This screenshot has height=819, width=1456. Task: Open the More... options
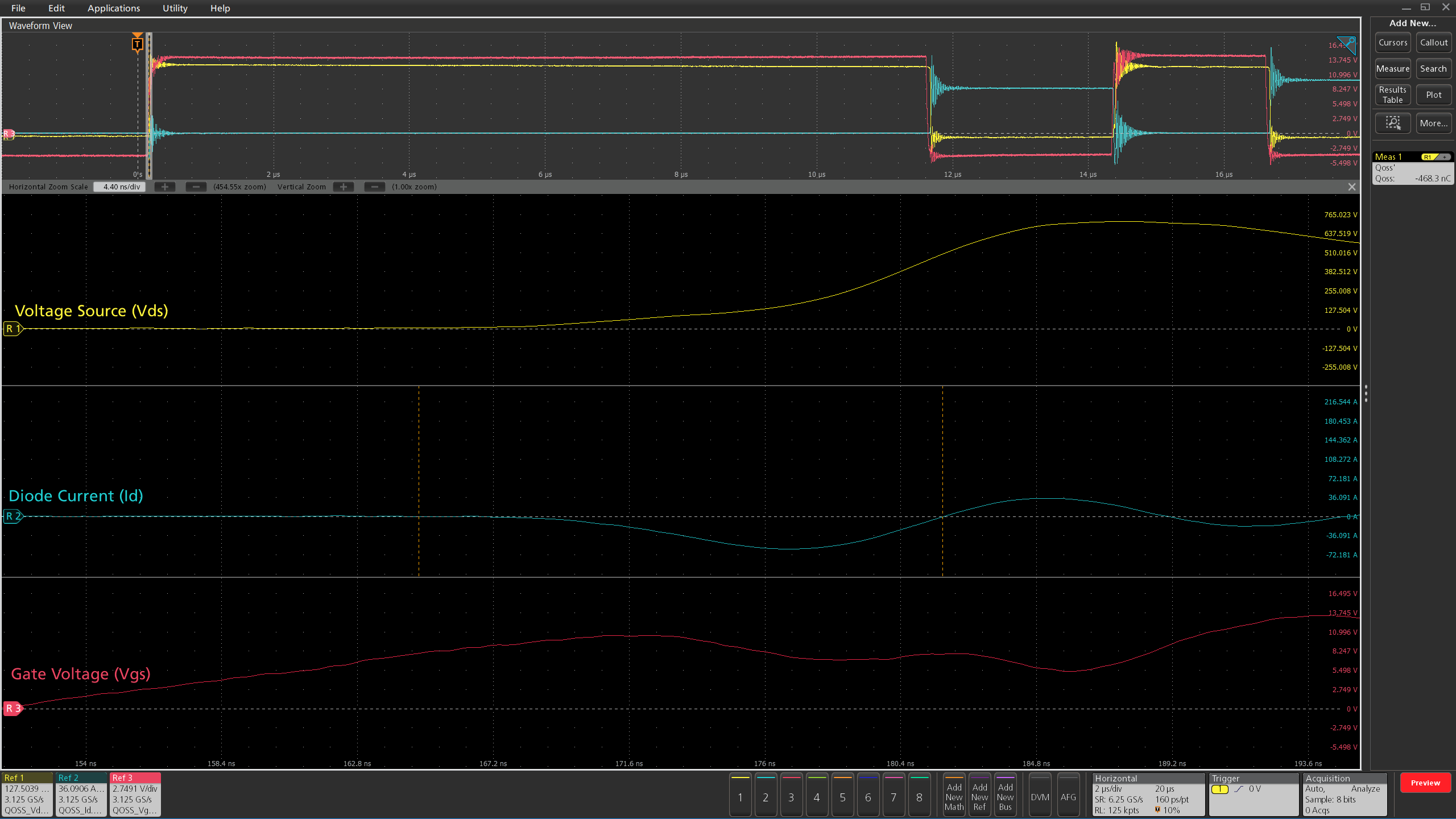[1434, 123]
